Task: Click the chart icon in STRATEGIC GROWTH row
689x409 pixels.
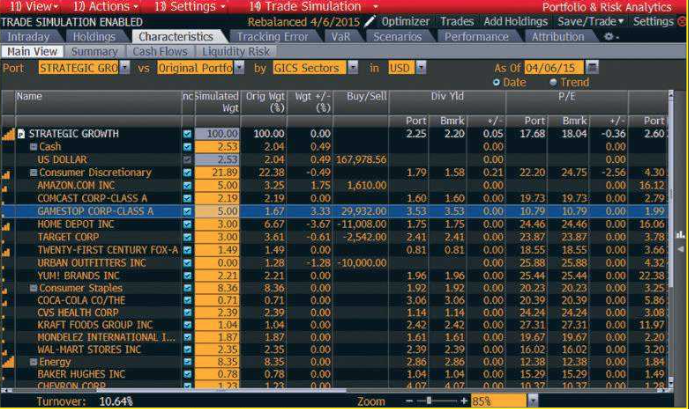Action: tap(8, 134)
